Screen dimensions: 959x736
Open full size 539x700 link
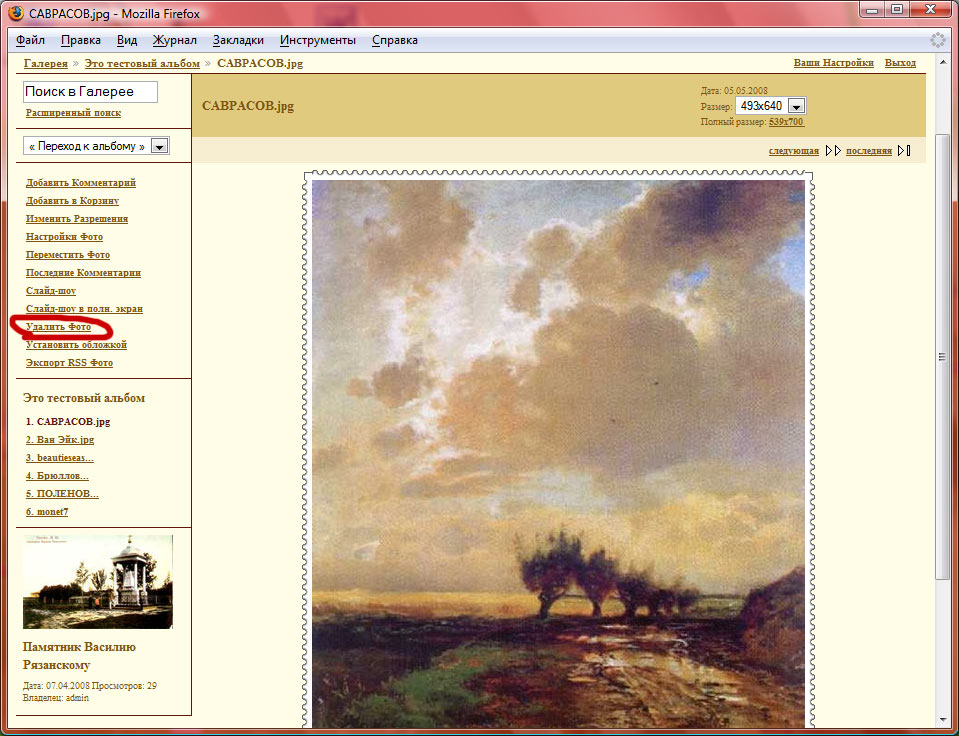[x=786, y=122]
